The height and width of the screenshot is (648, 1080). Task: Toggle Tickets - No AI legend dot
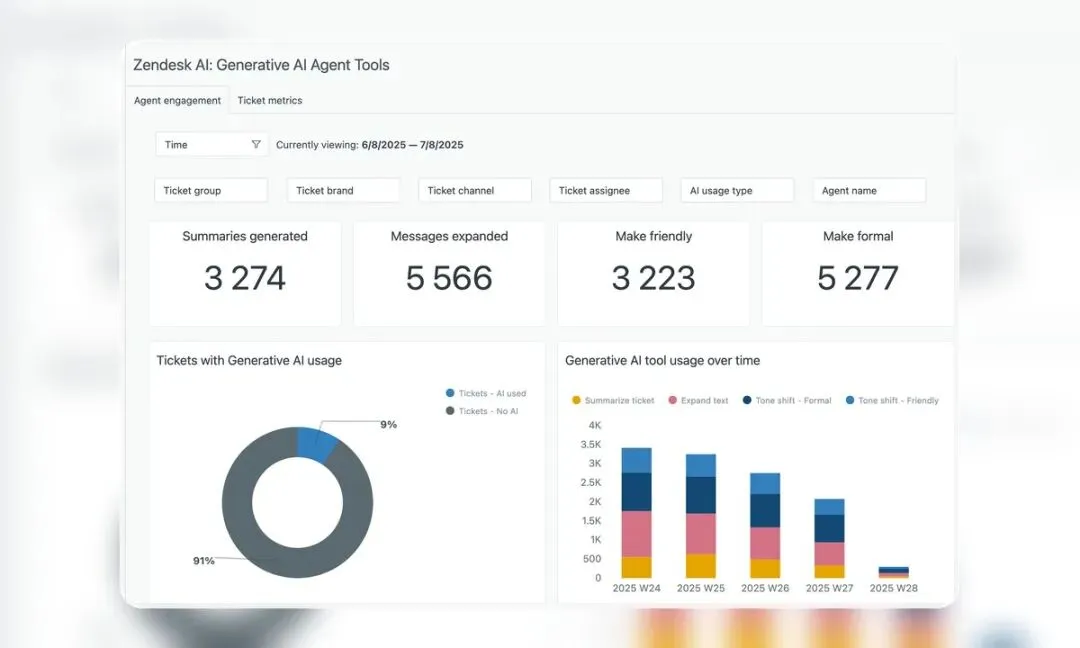pyautogui.click(x=450, y=411)
